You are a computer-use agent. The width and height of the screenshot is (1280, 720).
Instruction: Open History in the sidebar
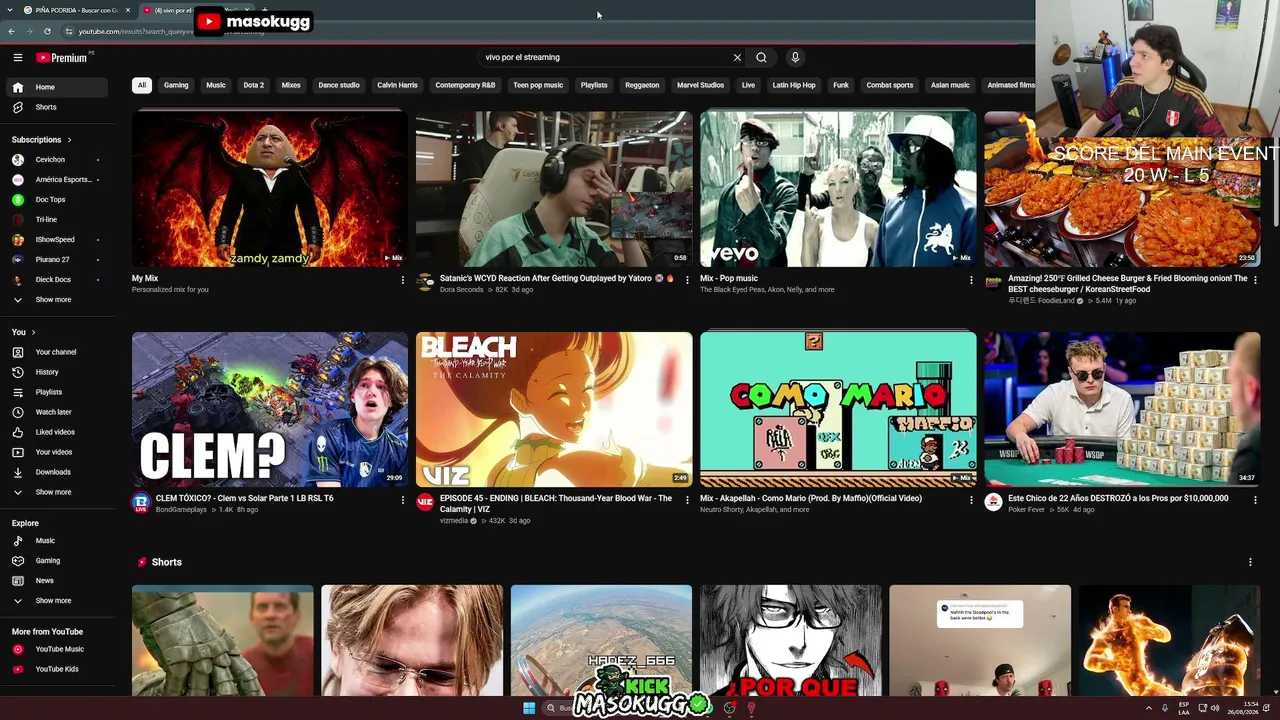coord(56,372)
